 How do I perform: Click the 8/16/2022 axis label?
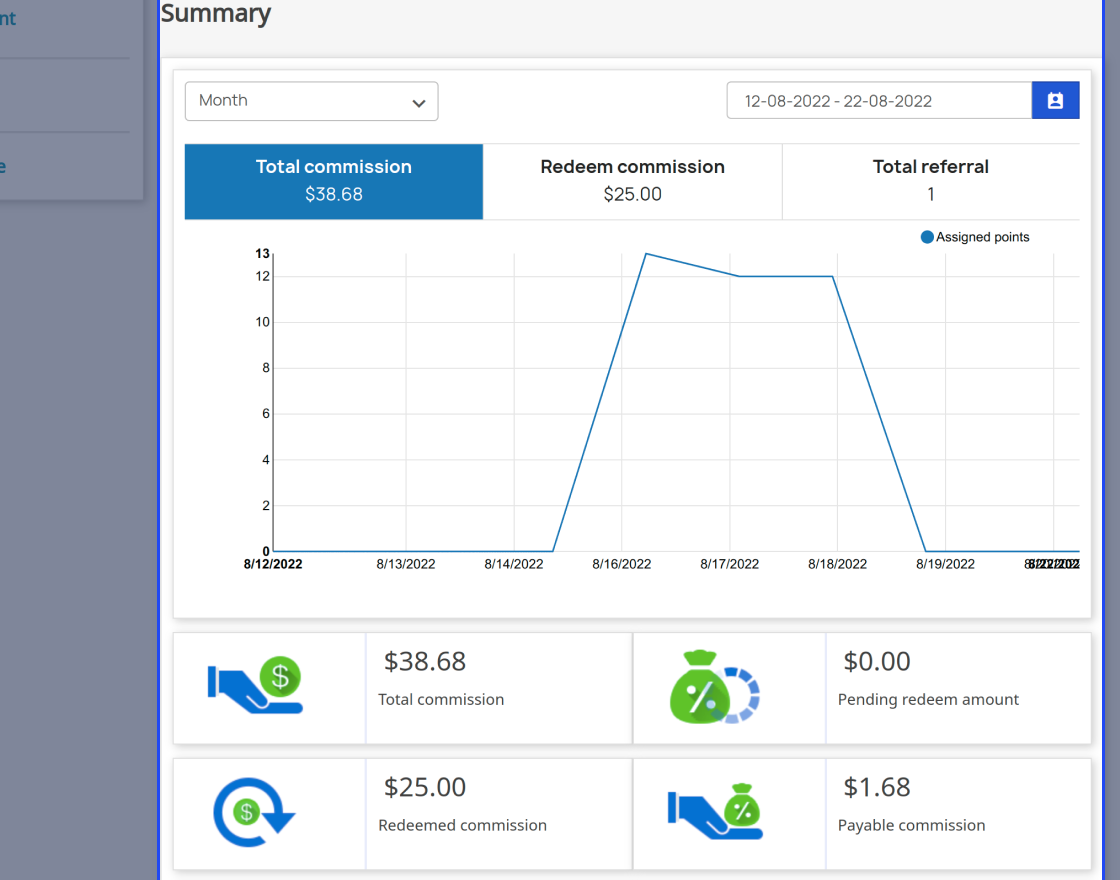point(621,564)
